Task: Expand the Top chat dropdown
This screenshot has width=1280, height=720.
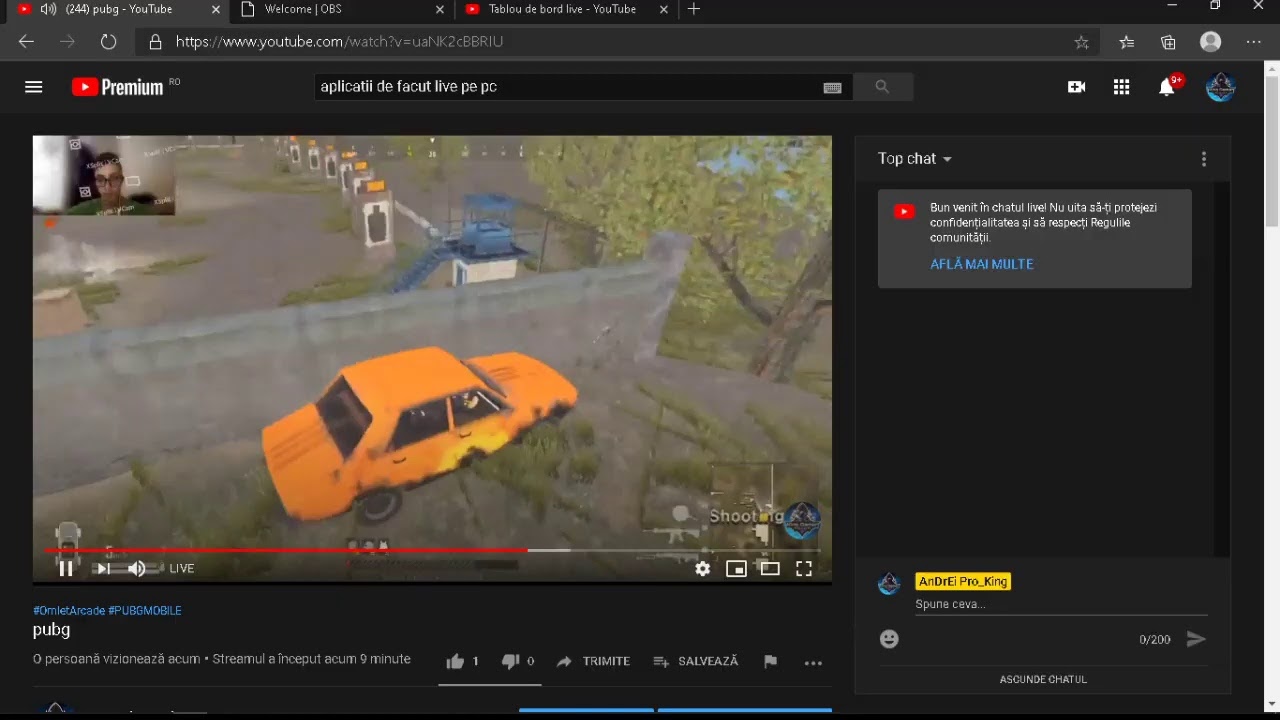Action: point(914,158)
